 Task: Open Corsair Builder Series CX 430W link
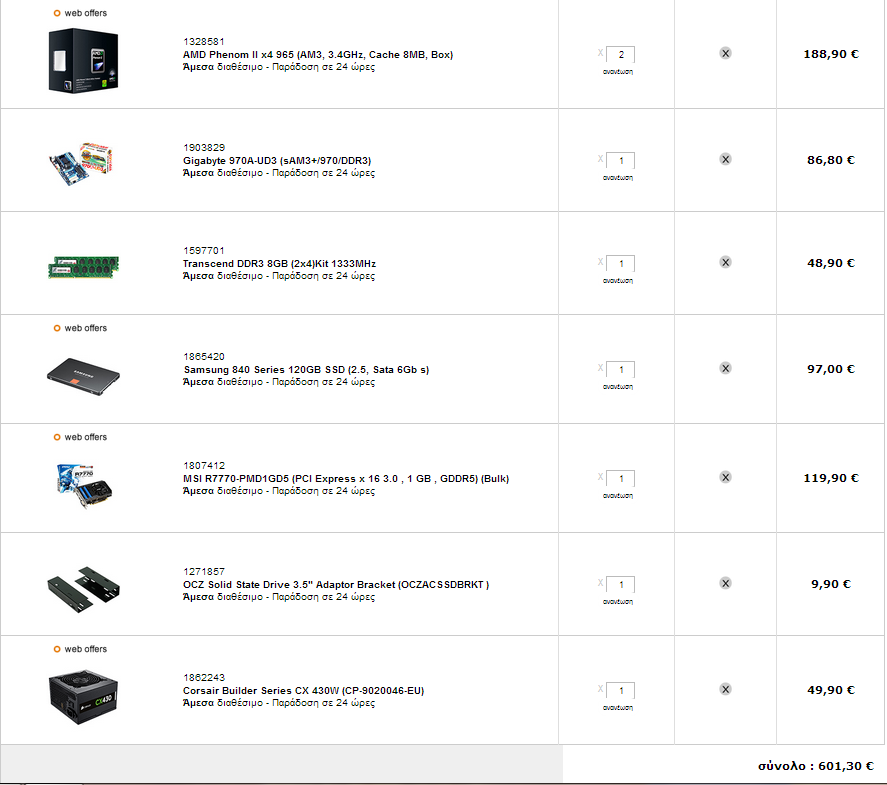click(x=303, y=691)
